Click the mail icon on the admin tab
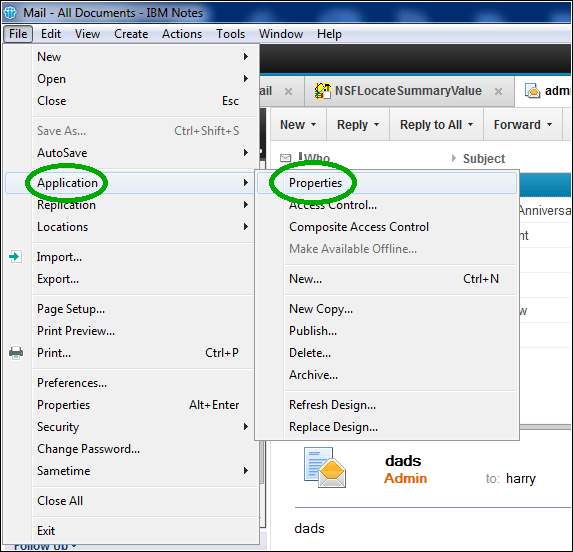 pyautogui.click(x=532, y=91)
